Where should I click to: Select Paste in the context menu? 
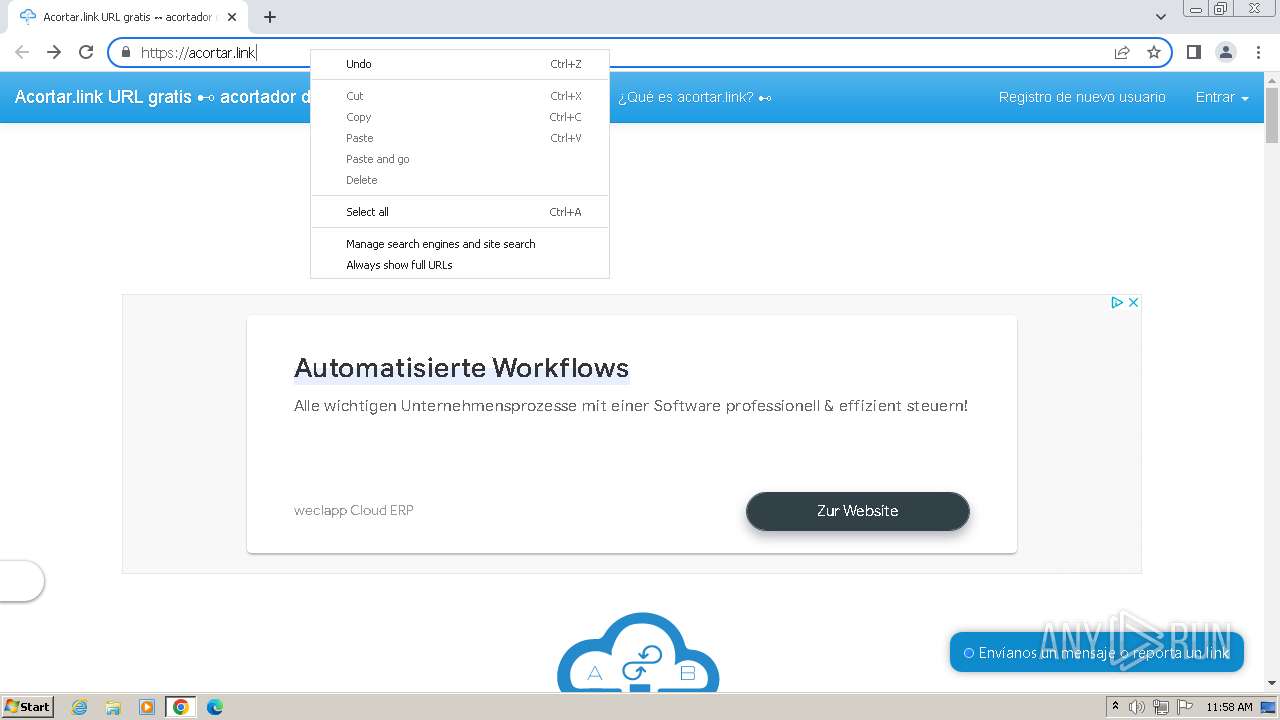[x=460, y=138]
